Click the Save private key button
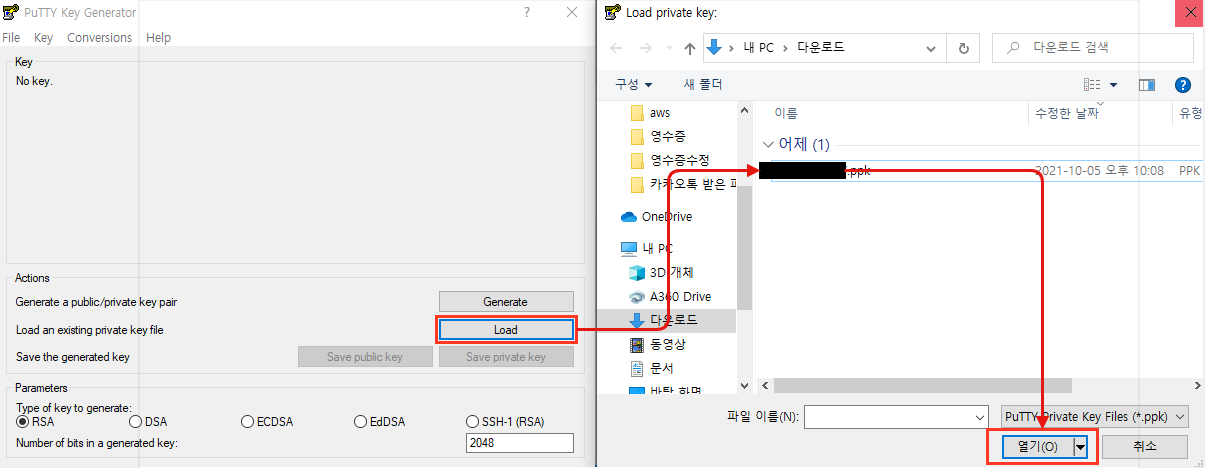The height and width of the screenshot is (468, 1205). (506, 357)
